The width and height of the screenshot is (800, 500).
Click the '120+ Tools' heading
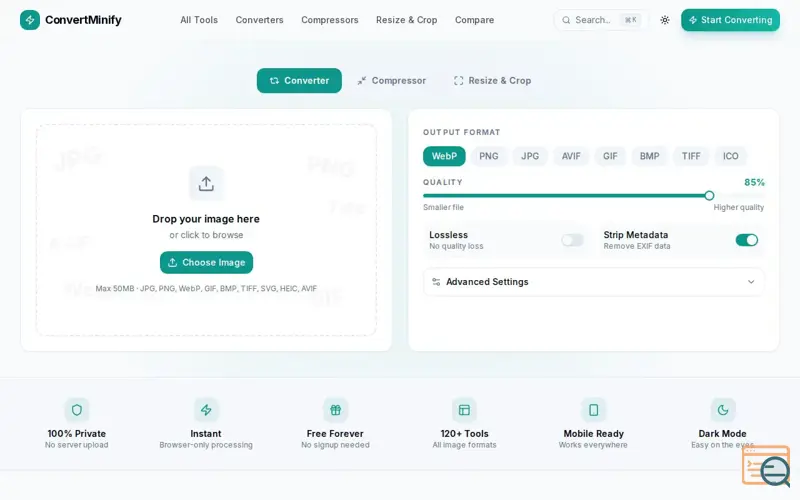point(464,434)
